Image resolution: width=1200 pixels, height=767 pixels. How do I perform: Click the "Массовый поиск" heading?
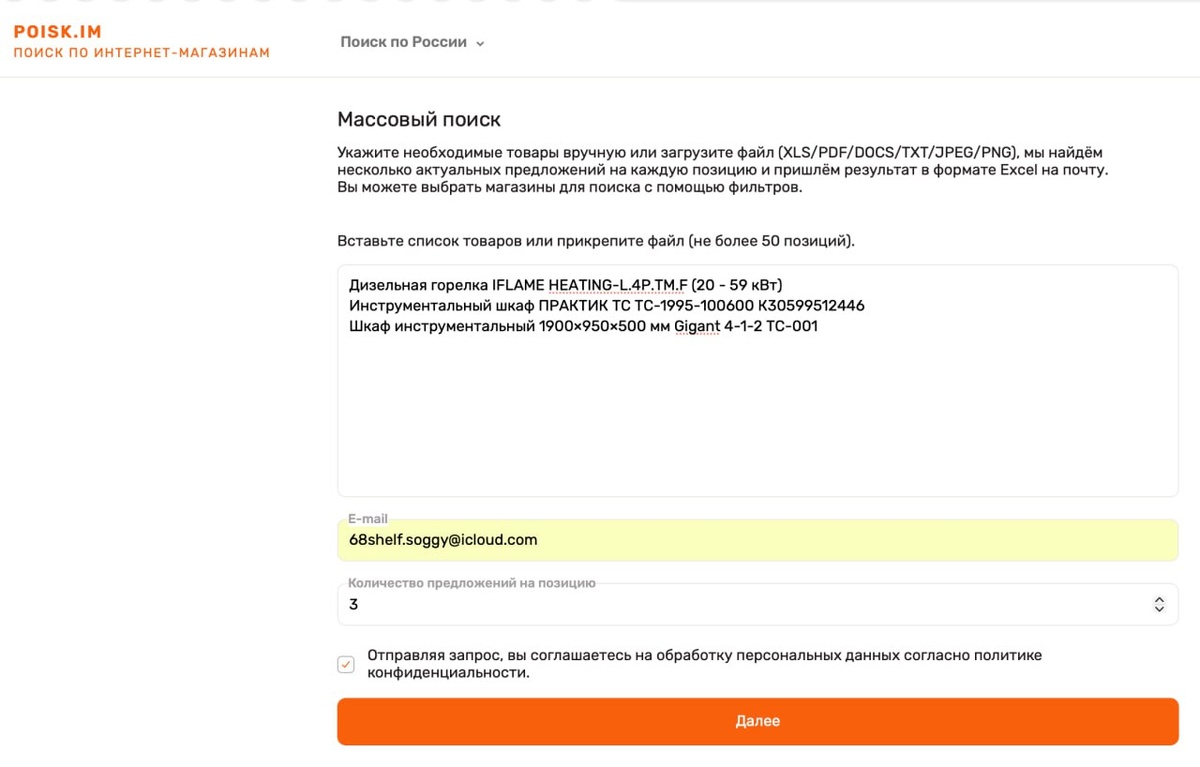[x=419, y=120]
